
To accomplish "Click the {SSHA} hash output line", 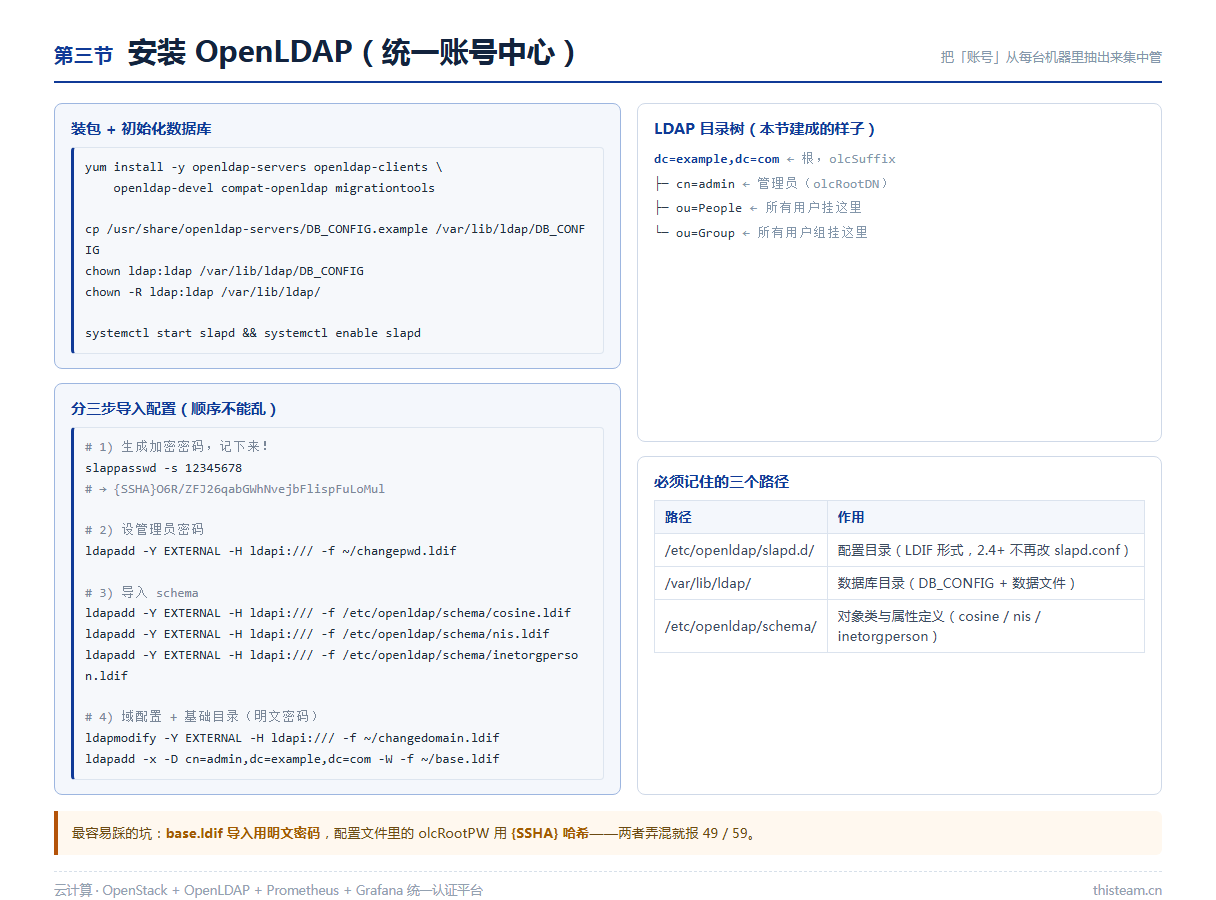I will click(x=235, y=489).
